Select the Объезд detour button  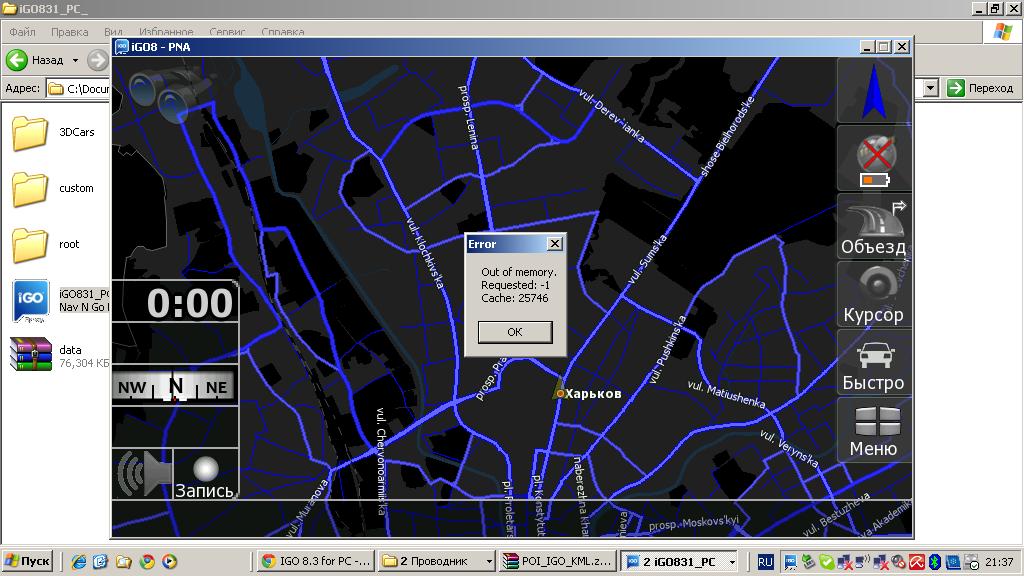(874, 227)
